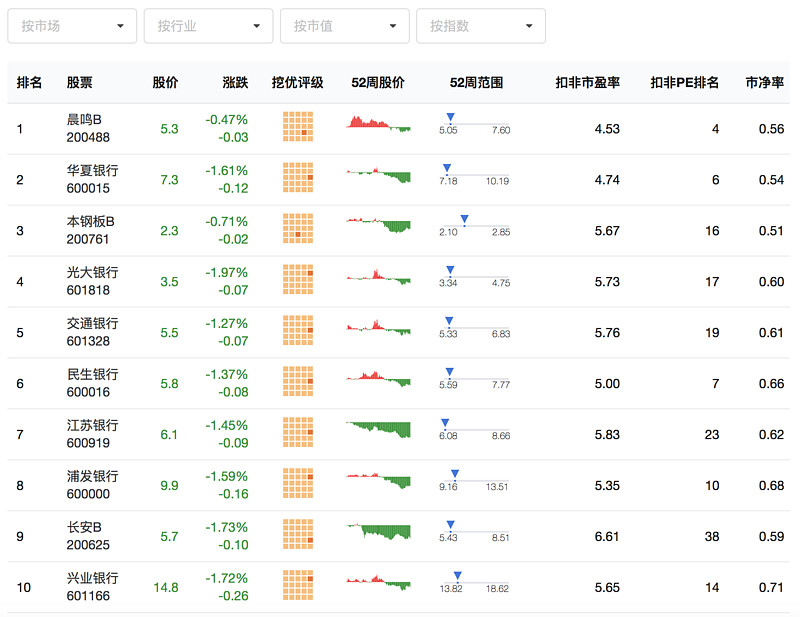Open stock 民生银行 600016

92,383
